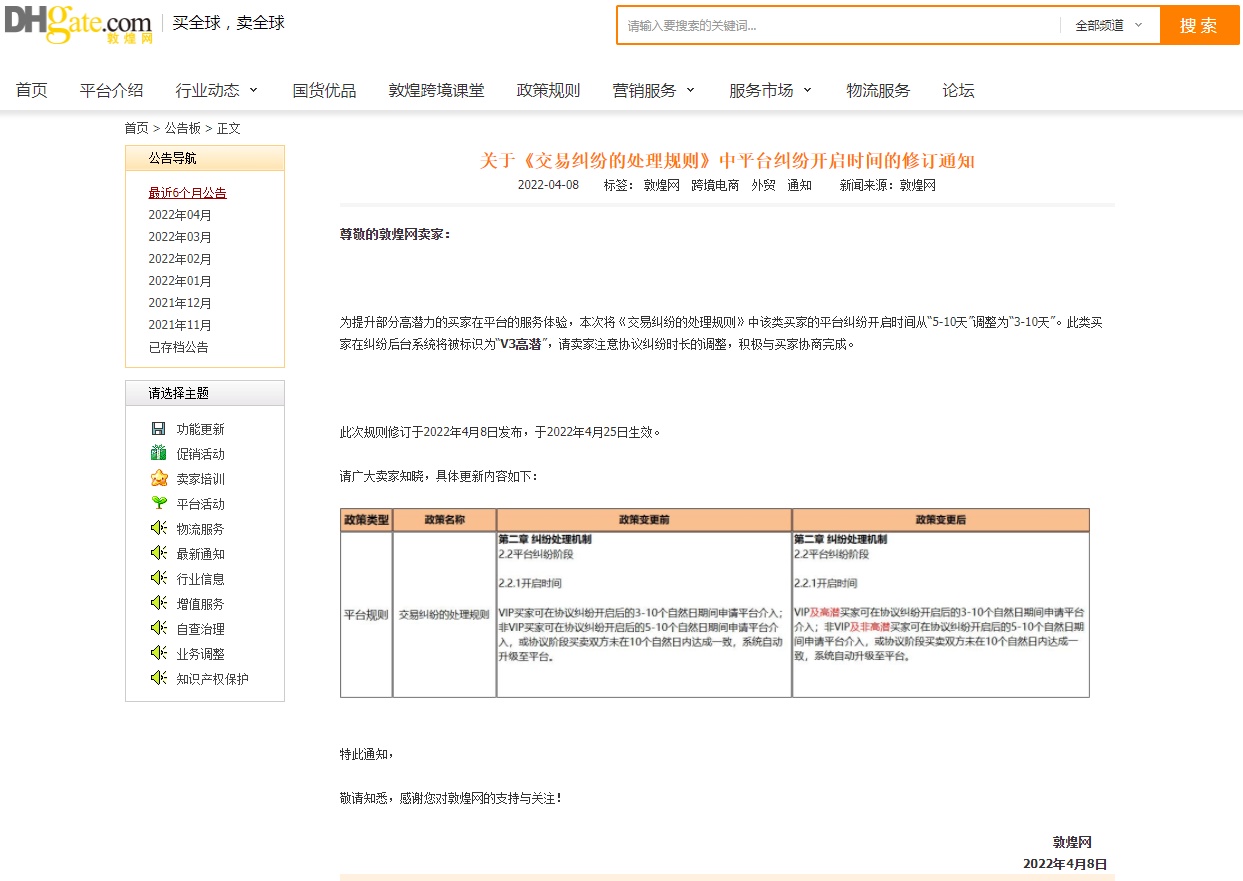Click the 政策变更后 table header
Image resolution: width=1243 pixels, height=881 pixels.
pos(941,520)
